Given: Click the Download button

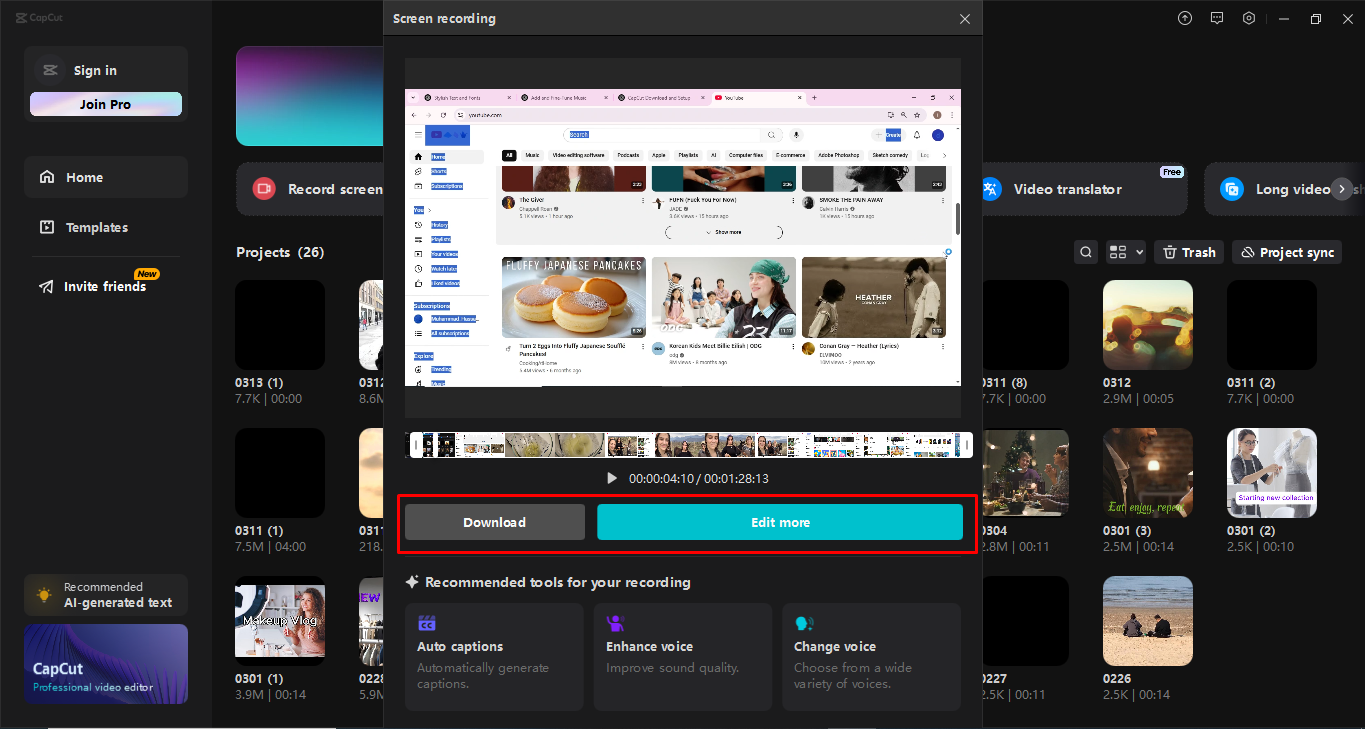Looking at the screenshot, I should [494, 522].
